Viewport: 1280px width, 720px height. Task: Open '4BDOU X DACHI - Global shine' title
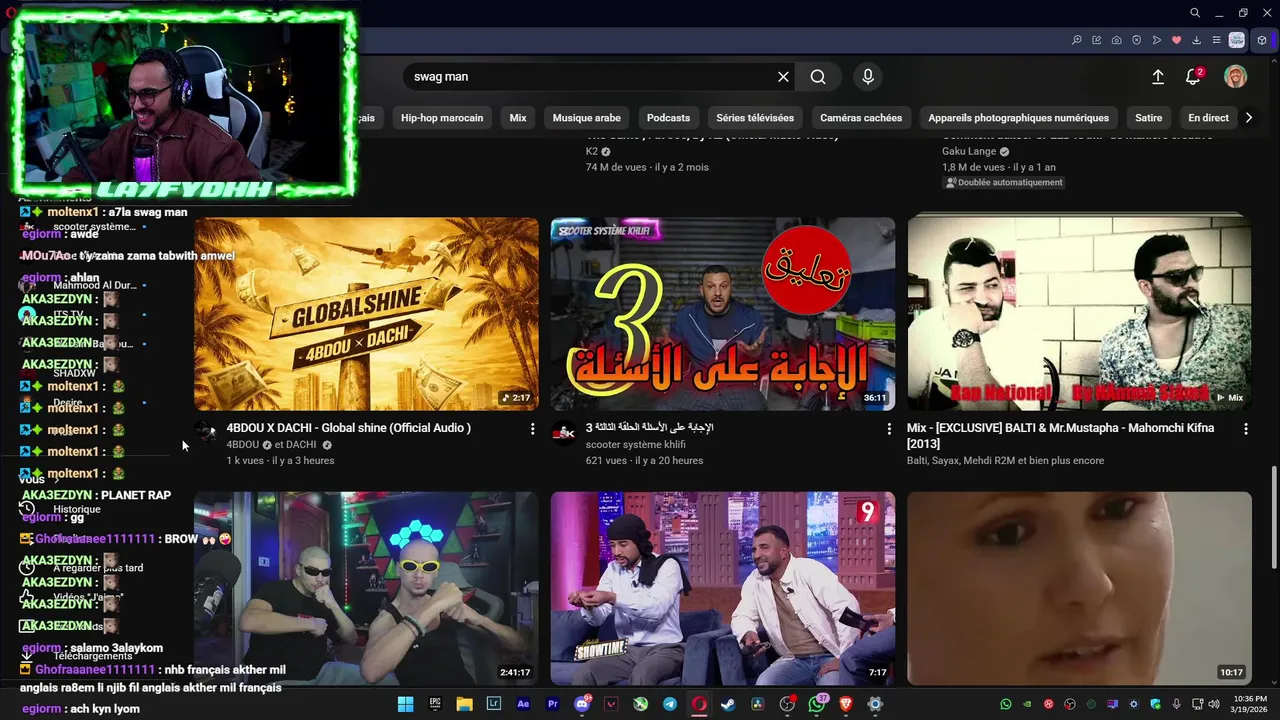point(348,428)
